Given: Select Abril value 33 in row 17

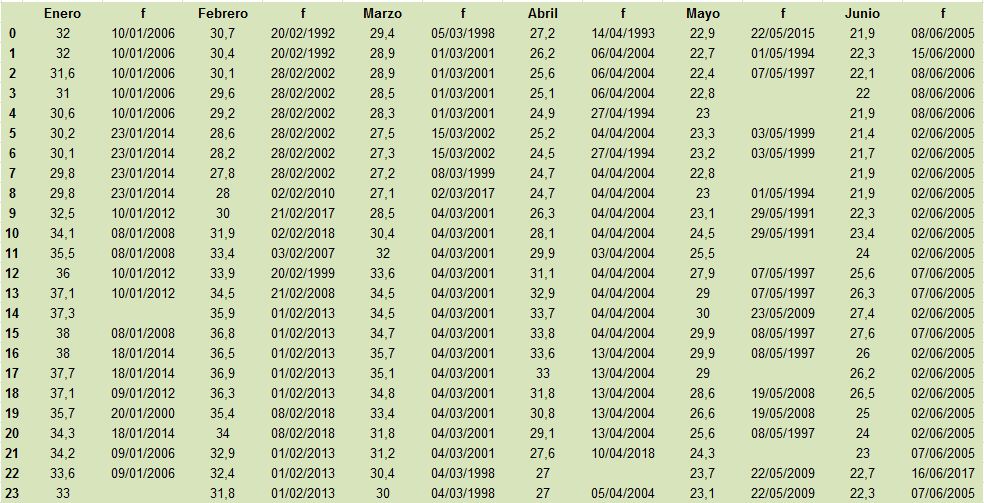Looking at the screenshot, I should point(543,374).
